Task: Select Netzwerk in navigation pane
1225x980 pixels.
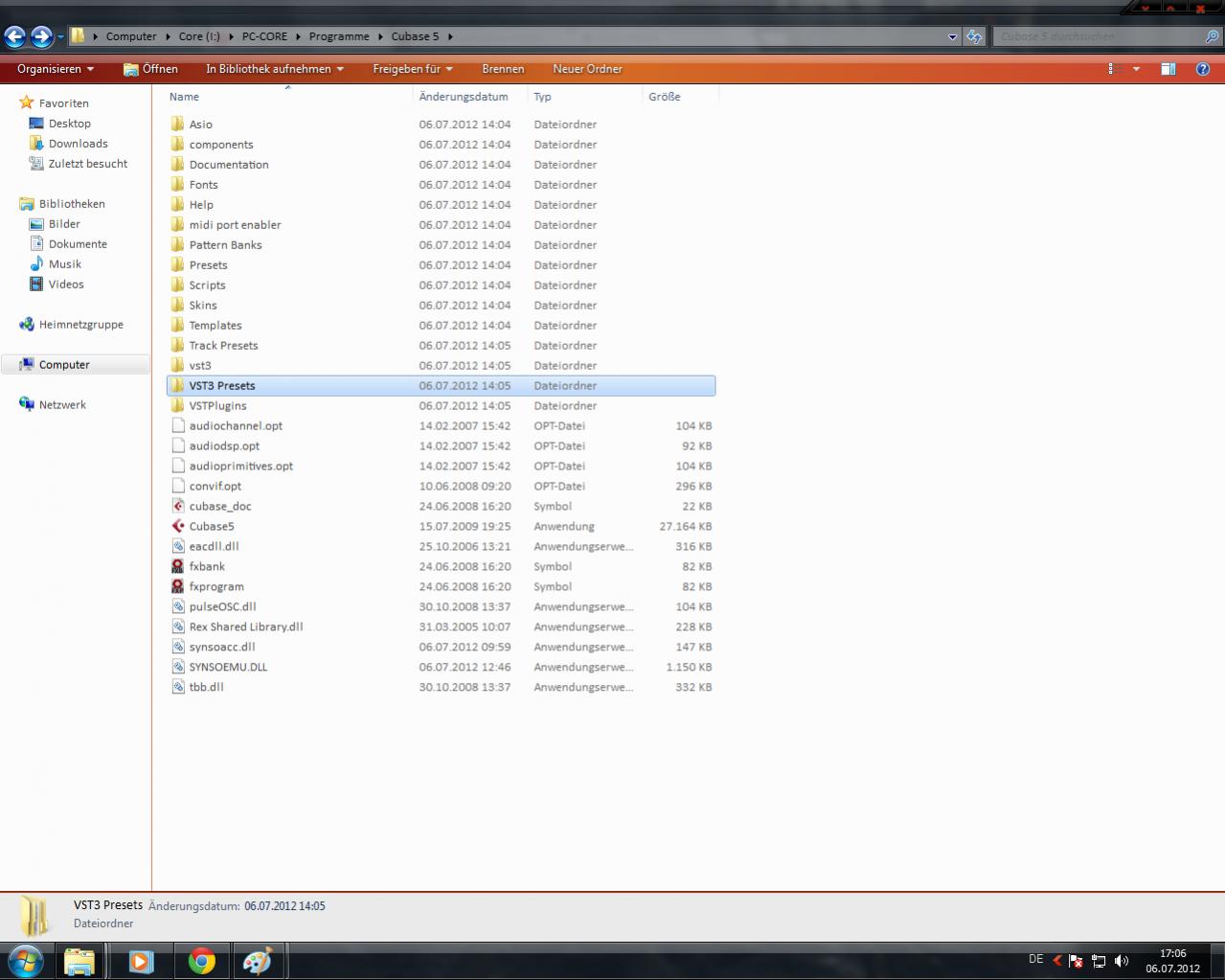Action: [x=62, y=405]
